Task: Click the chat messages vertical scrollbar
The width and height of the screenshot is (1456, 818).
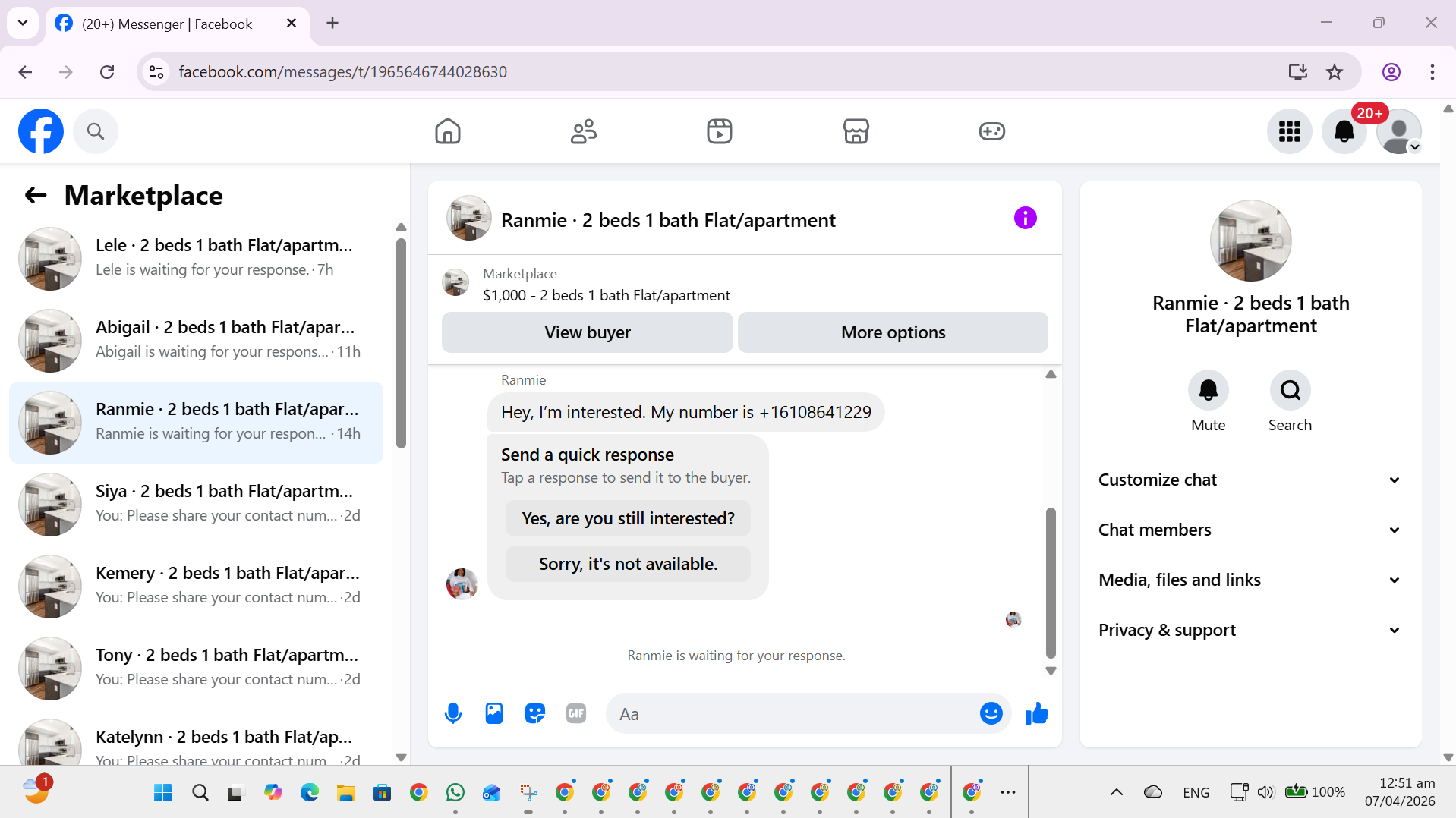Action: (1051, 582)
